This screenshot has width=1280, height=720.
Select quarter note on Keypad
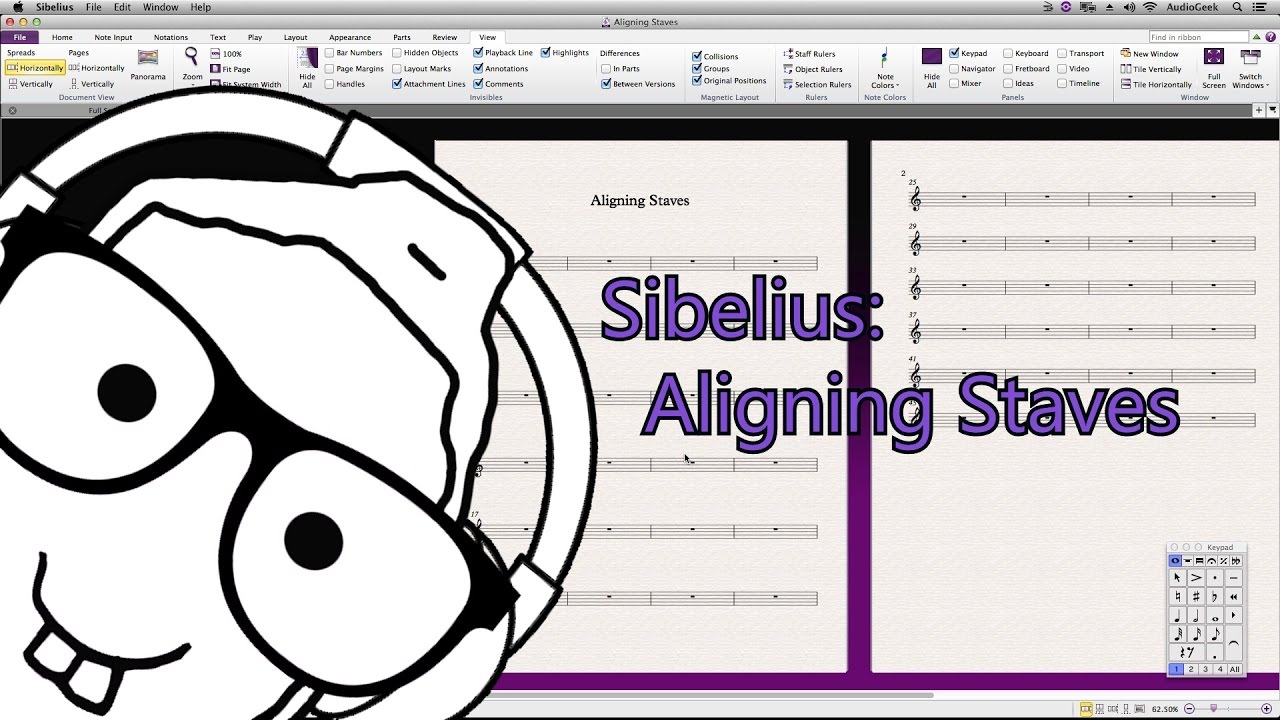[x=1177, y=616]
